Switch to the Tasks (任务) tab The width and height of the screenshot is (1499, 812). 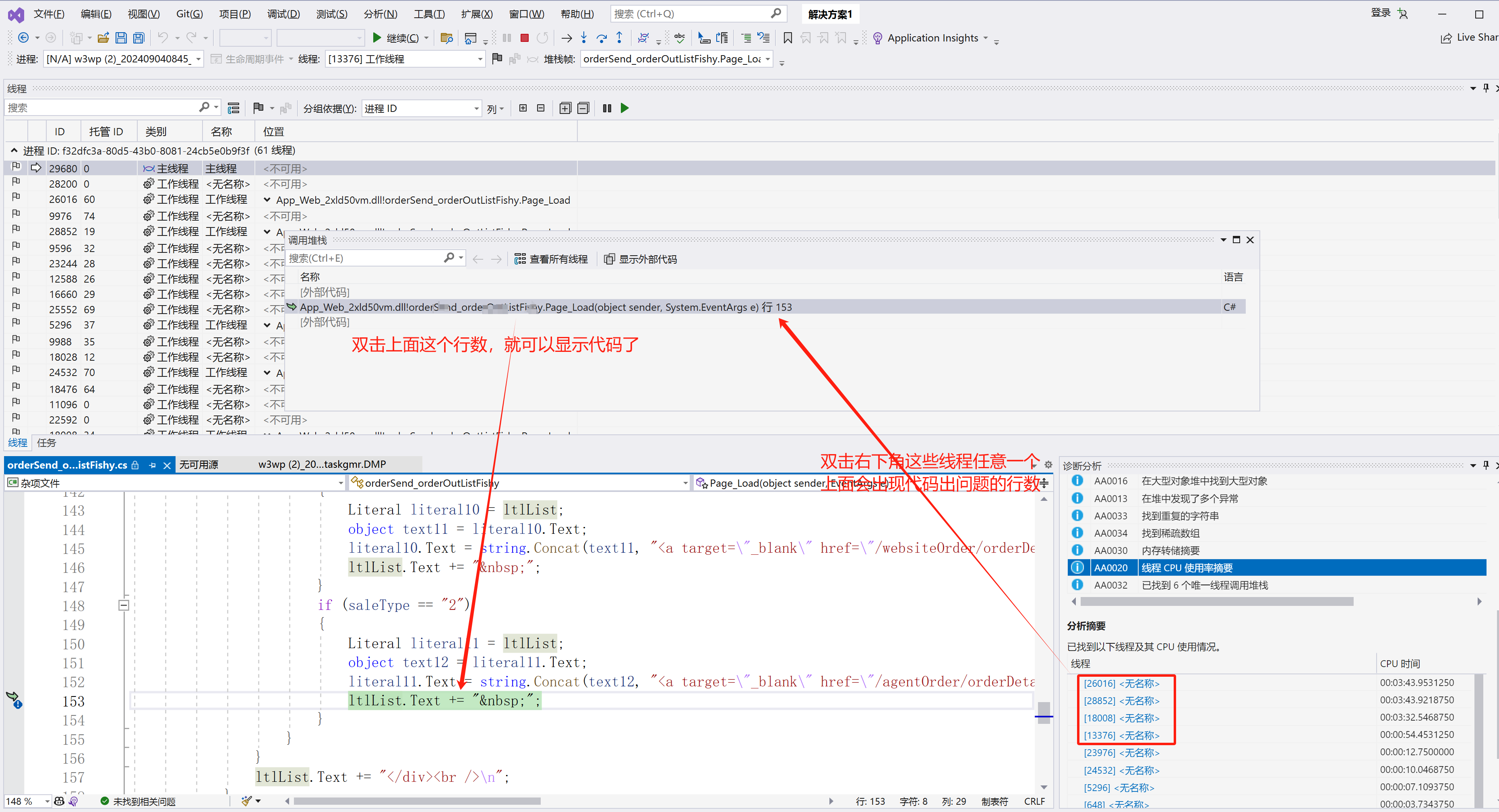point(47,443)
